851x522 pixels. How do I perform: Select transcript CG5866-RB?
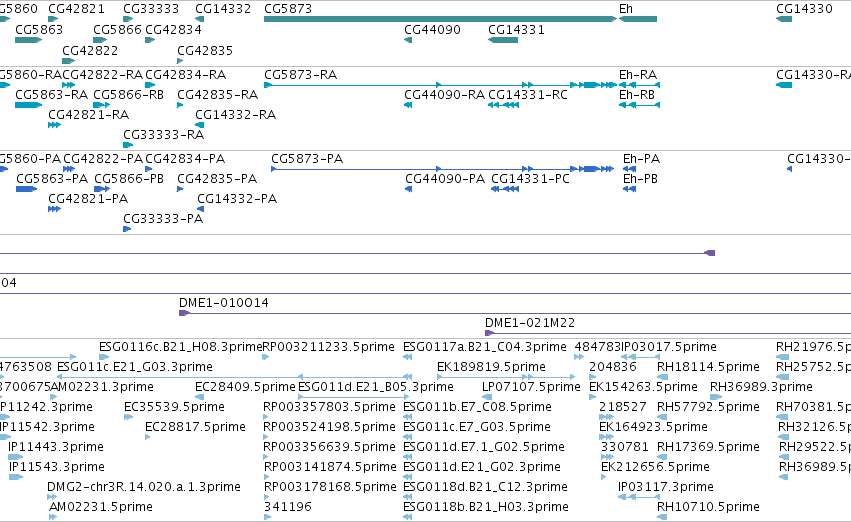point(129,95)
